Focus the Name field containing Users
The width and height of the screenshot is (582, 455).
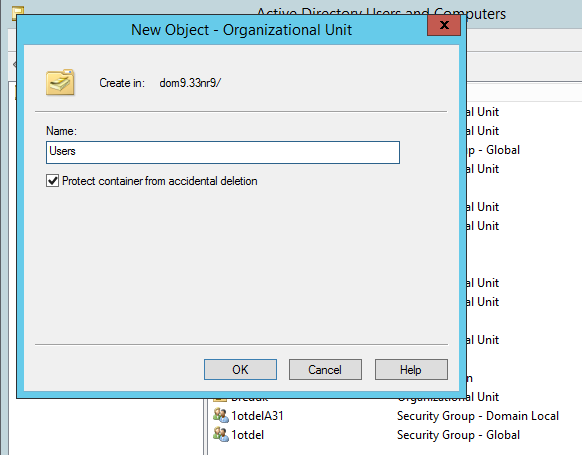point(223,152)
